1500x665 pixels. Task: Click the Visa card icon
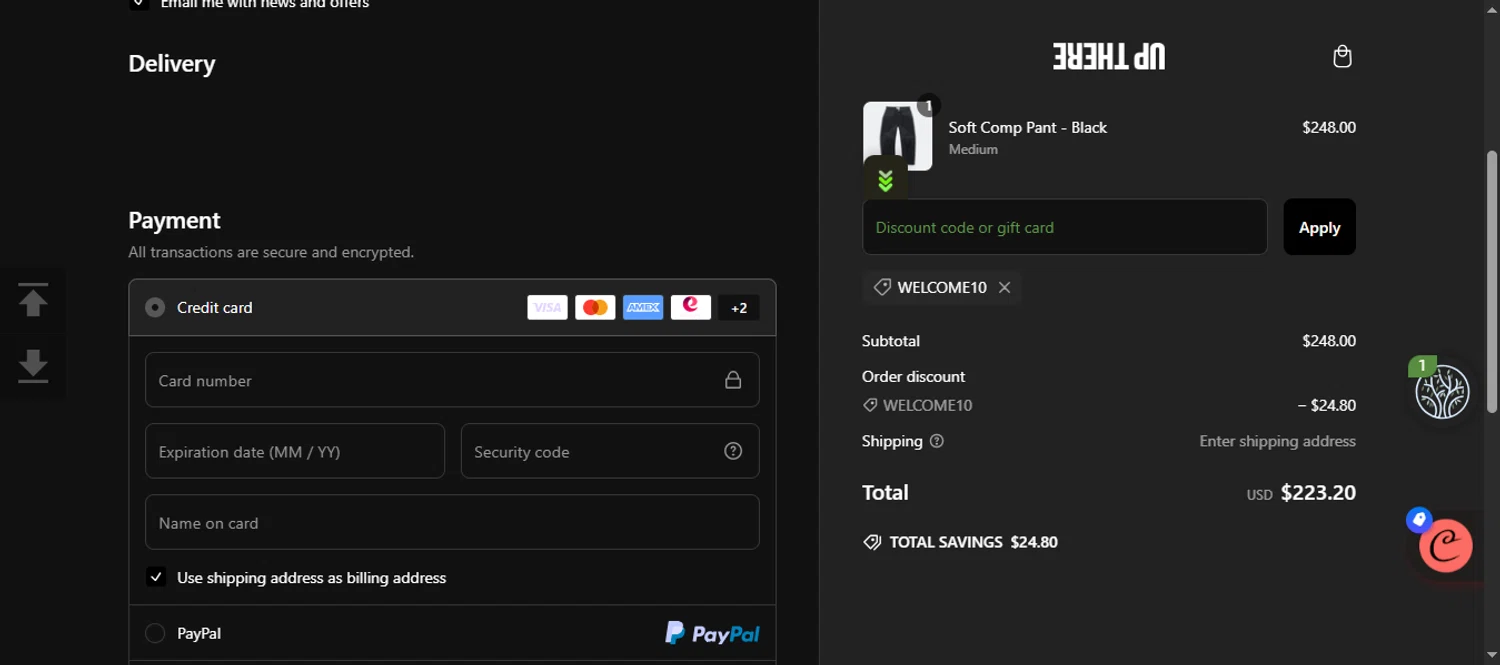(547, 308)
